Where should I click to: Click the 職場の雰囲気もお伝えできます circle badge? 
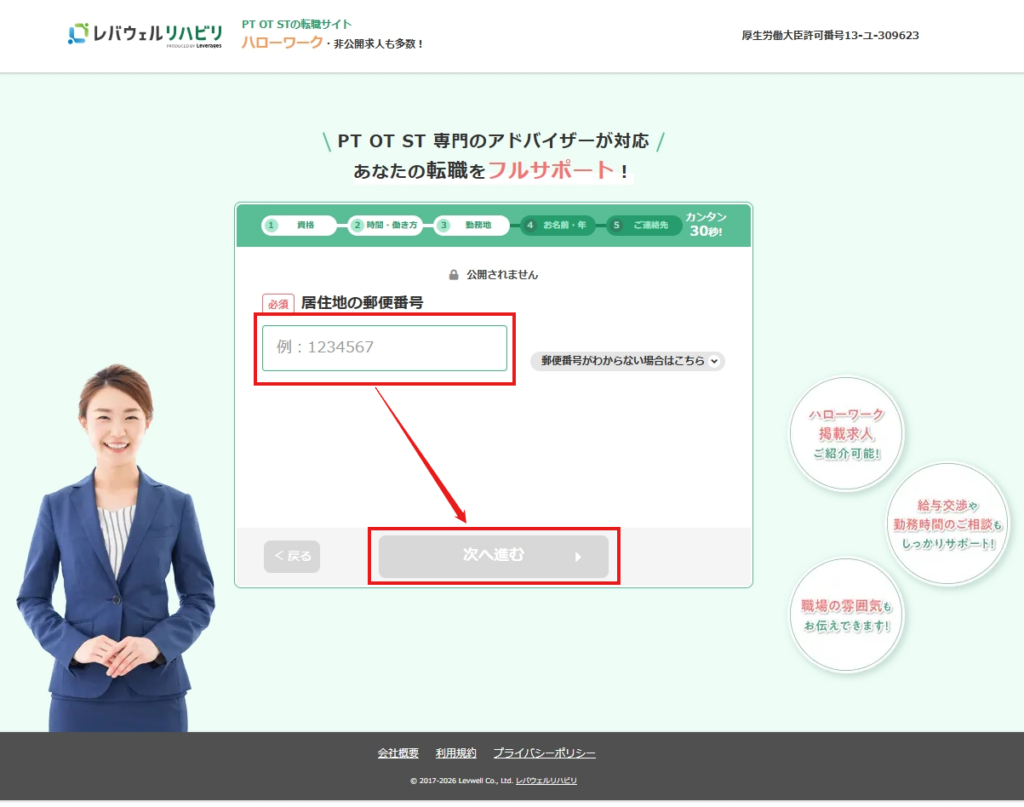(845, 615)
